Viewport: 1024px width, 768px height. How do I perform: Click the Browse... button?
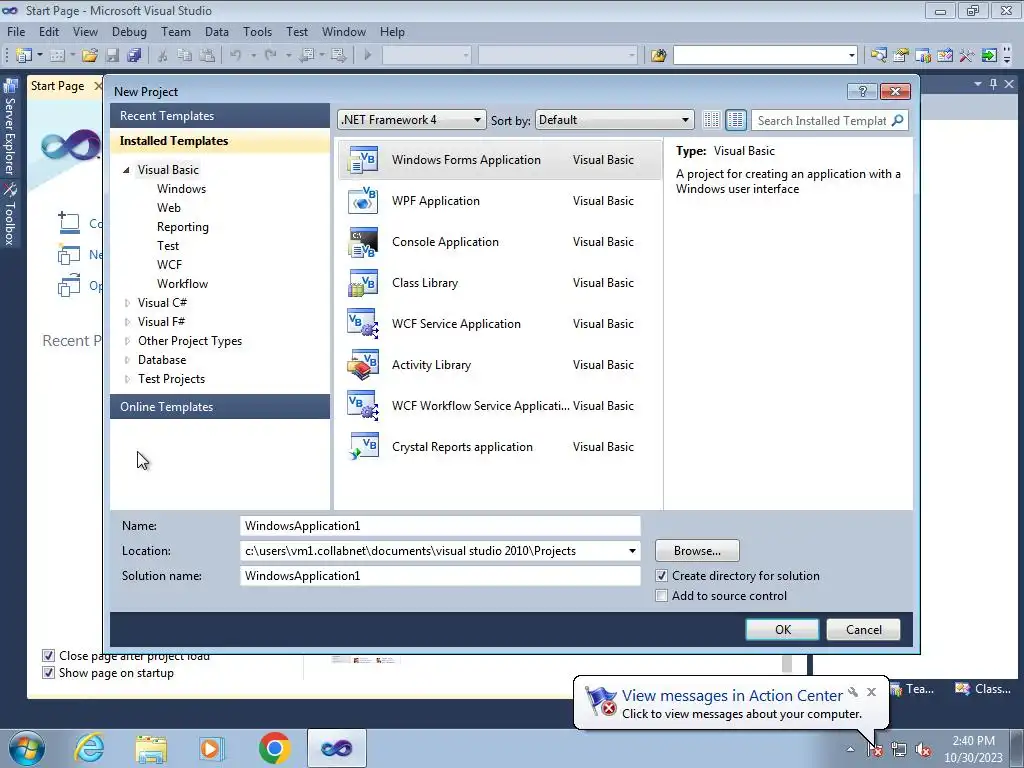coord(697,551)
